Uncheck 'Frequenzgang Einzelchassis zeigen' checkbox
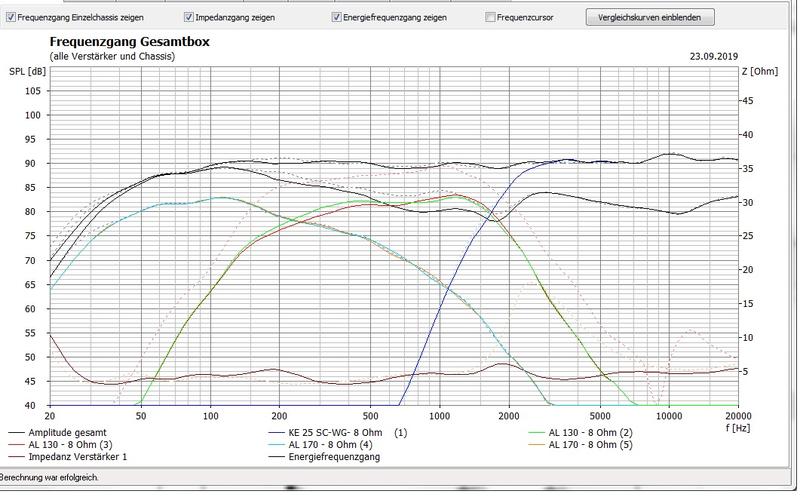 pos(11,17)
